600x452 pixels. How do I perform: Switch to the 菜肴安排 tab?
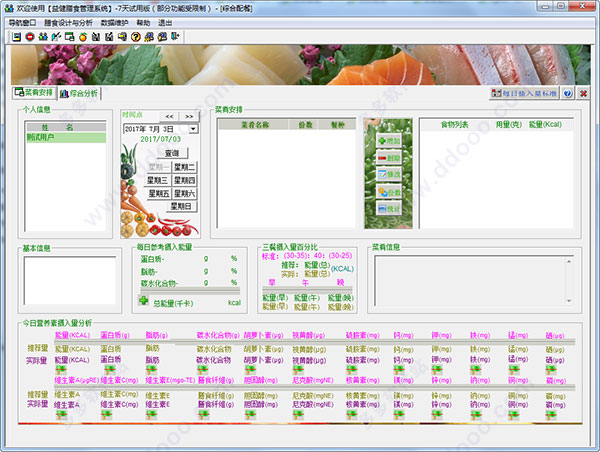tap(34, 93)
